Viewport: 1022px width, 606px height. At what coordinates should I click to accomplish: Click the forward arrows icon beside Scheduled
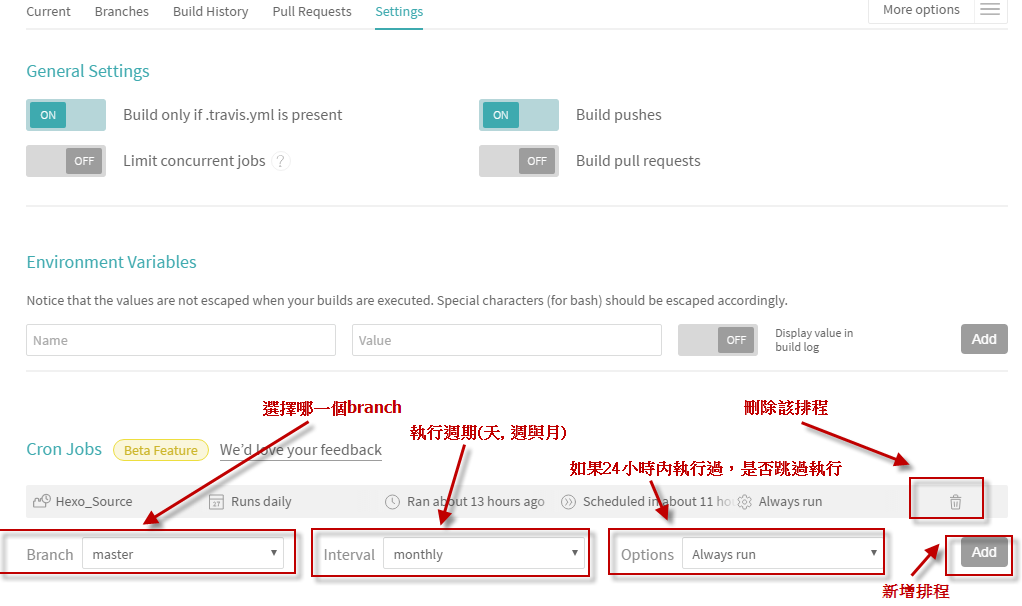click(x=569, y=501)
